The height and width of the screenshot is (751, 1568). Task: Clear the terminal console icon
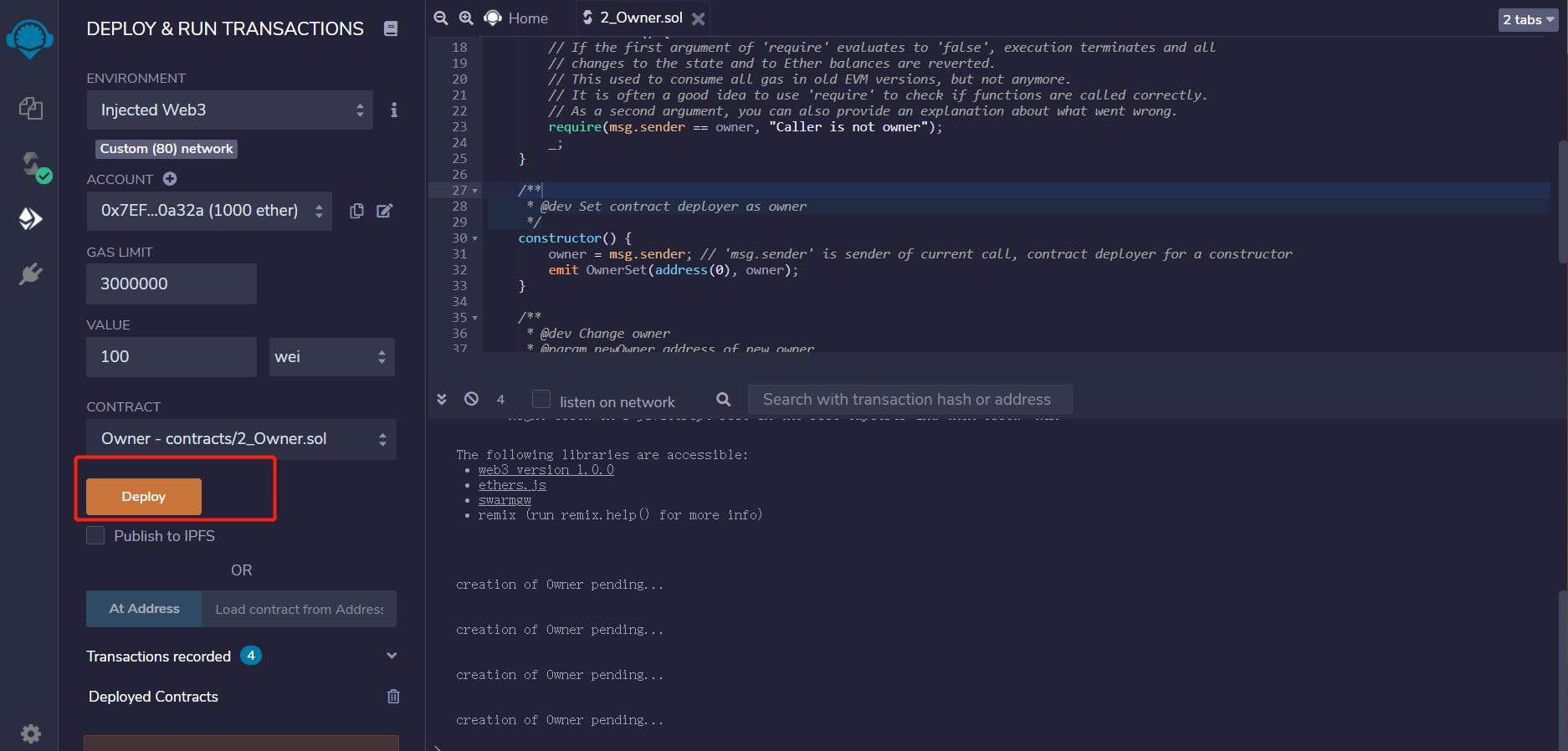[471, 399]
